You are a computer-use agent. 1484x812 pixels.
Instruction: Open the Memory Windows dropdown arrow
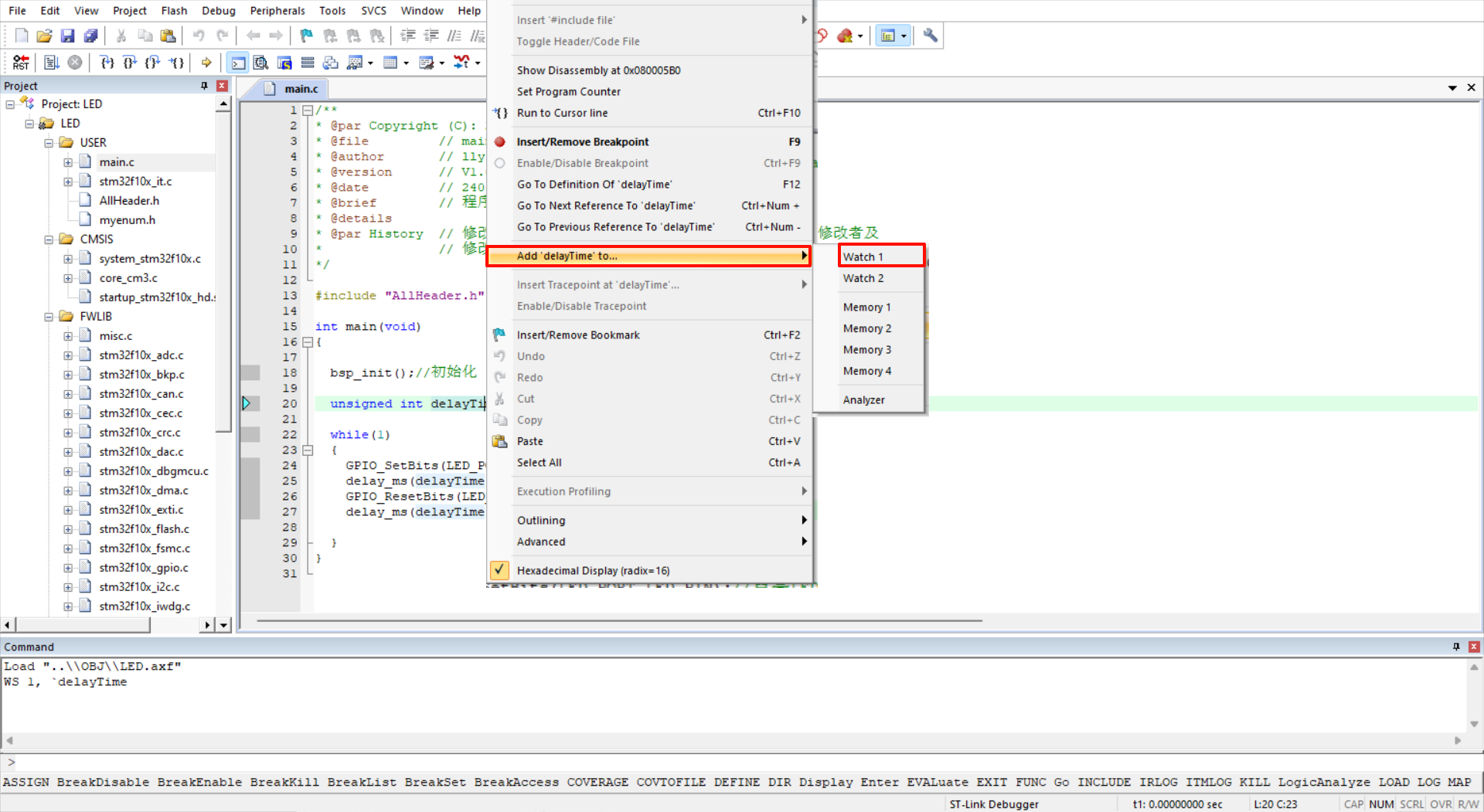(x=406, y=63)
